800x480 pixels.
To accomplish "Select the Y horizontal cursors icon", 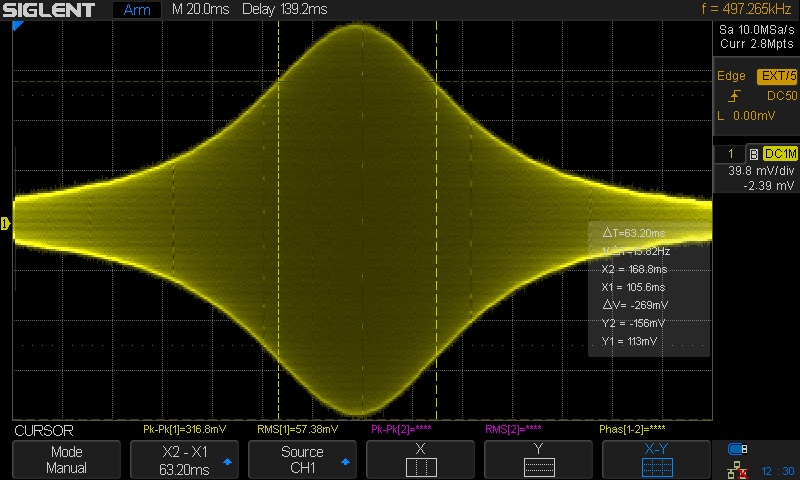I will tap(538, 467).
